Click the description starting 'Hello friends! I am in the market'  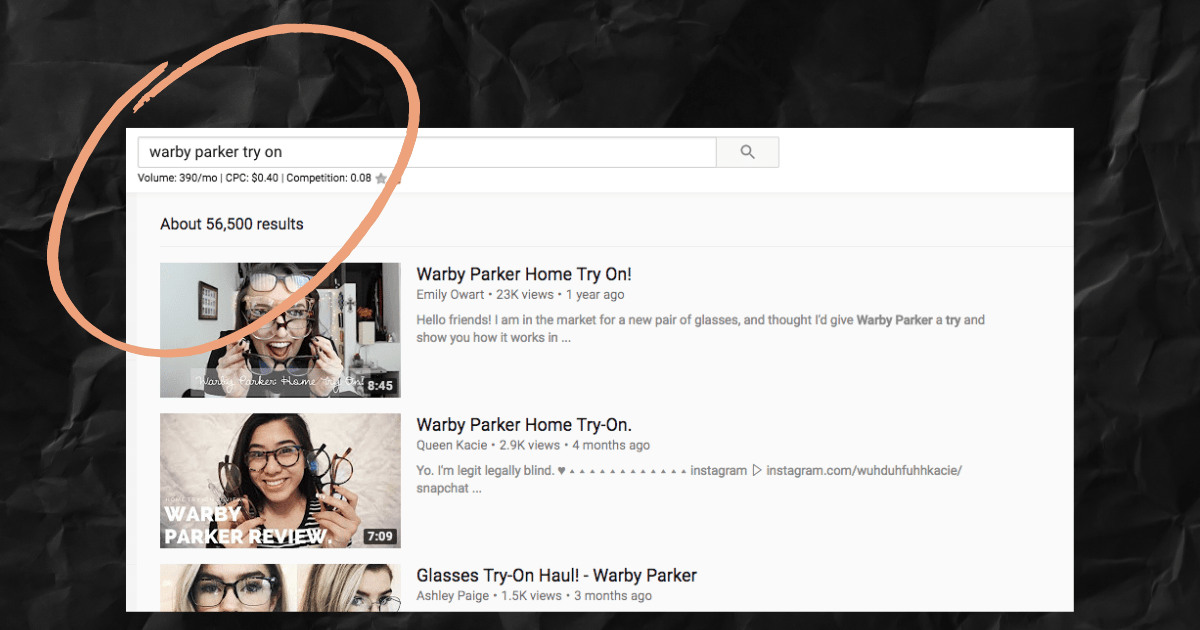click(700, 329)
